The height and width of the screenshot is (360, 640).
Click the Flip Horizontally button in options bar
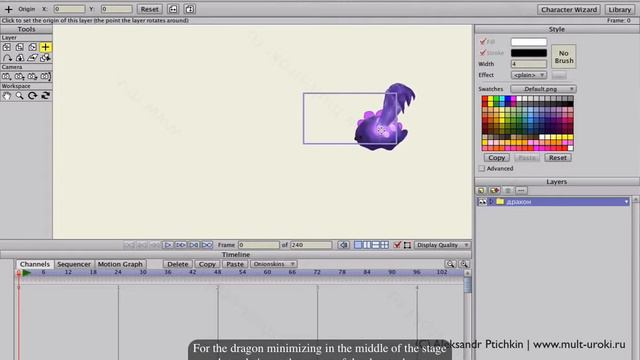click(173, 9)
